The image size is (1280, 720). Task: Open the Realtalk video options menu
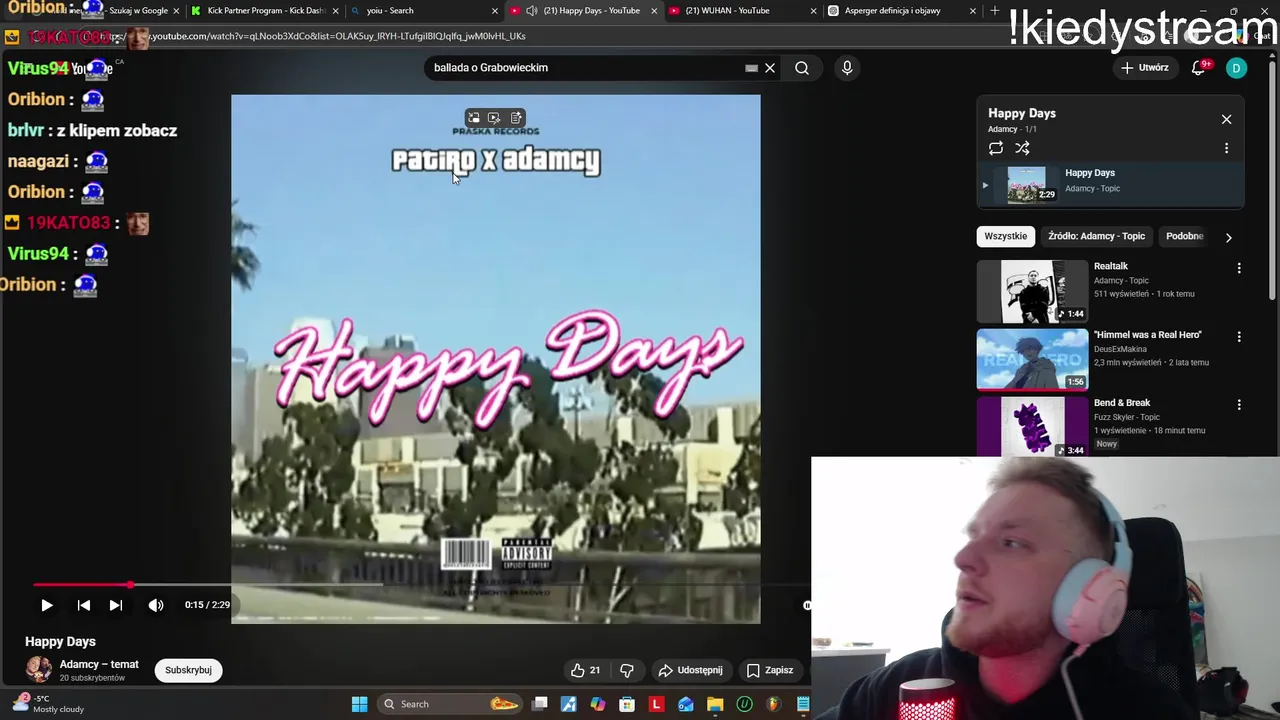click(x=1239, y=268)
